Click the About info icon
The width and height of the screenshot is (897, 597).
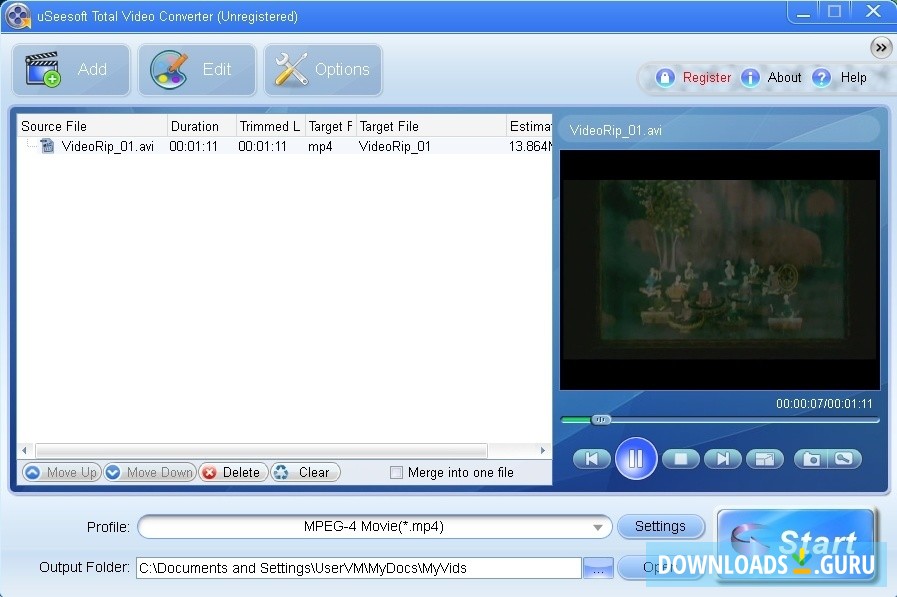tap(750, 77)
